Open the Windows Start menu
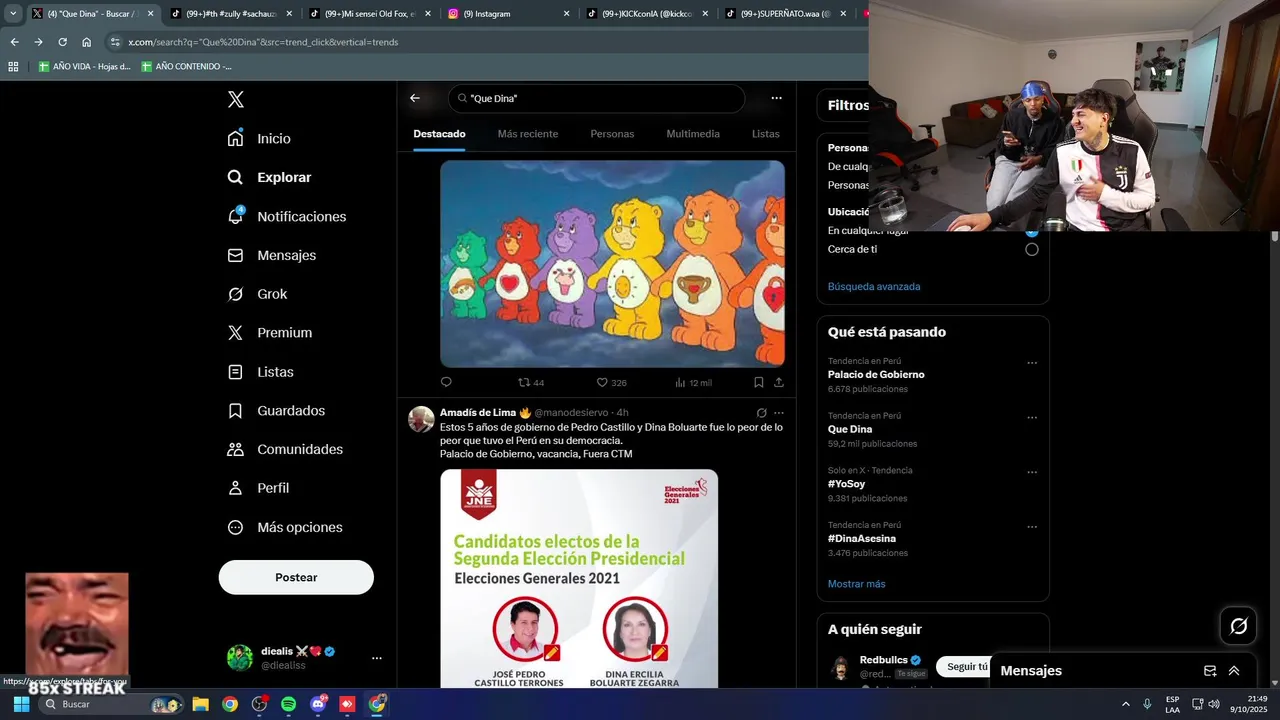1280x720 pixels. point(21,704)
